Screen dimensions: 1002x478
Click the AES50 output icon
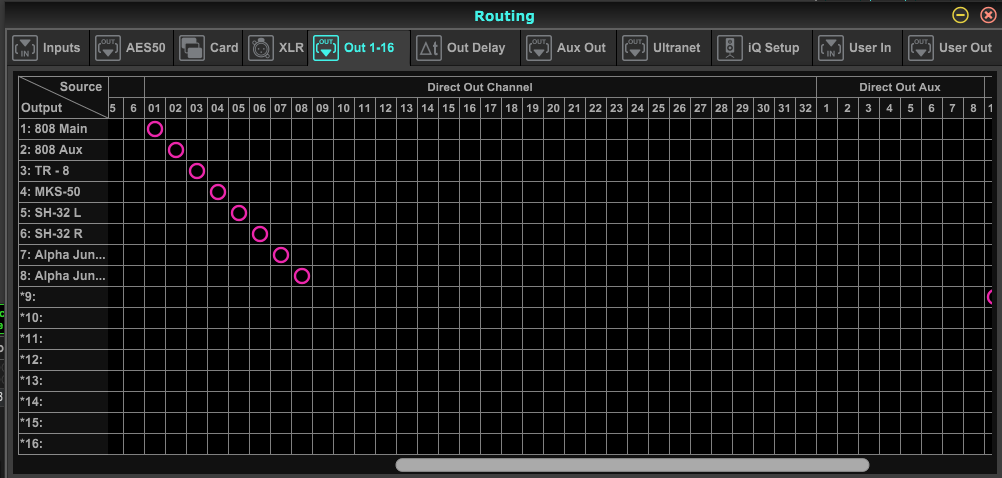[108, 48]
